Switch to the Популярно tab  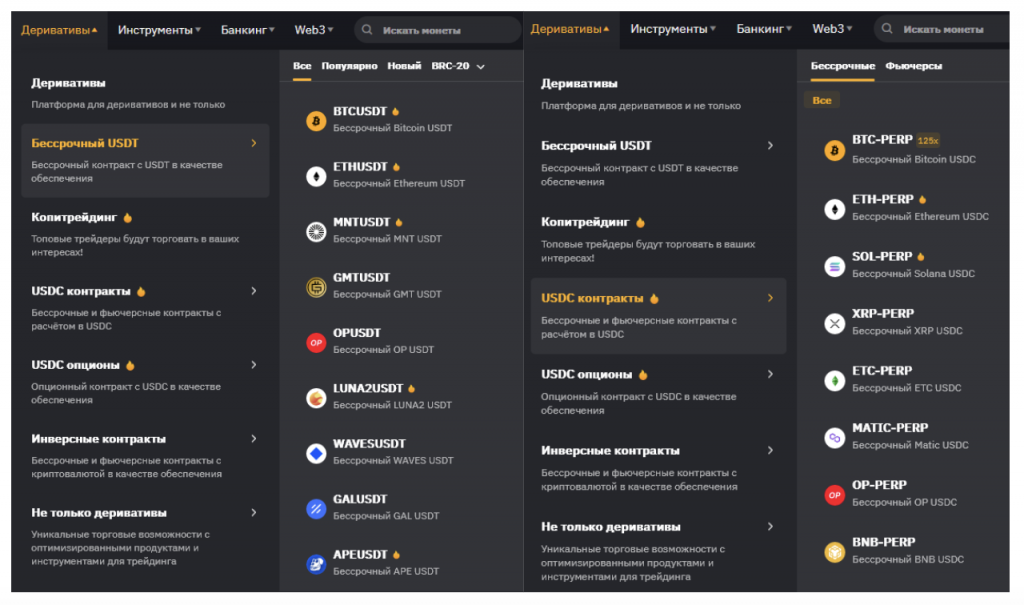(x=349, y=66)
